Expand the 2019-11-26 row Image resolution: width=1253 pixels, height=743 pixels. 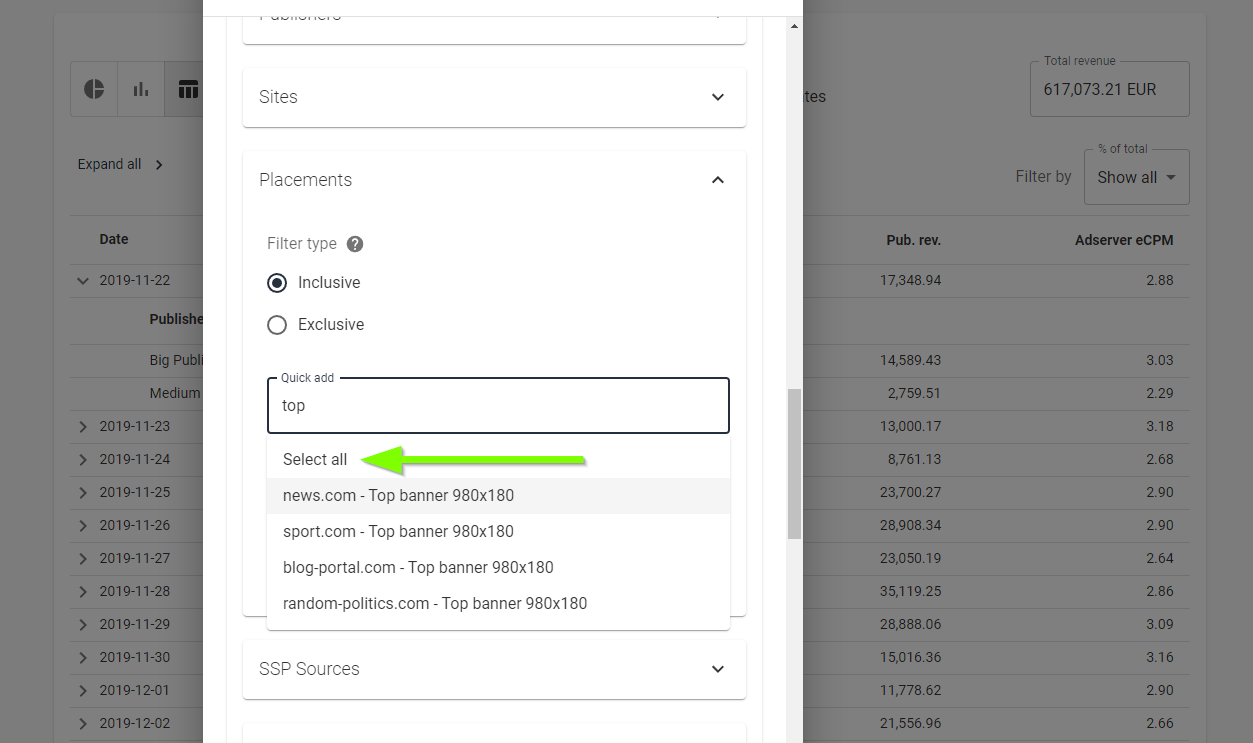(83, 525)
